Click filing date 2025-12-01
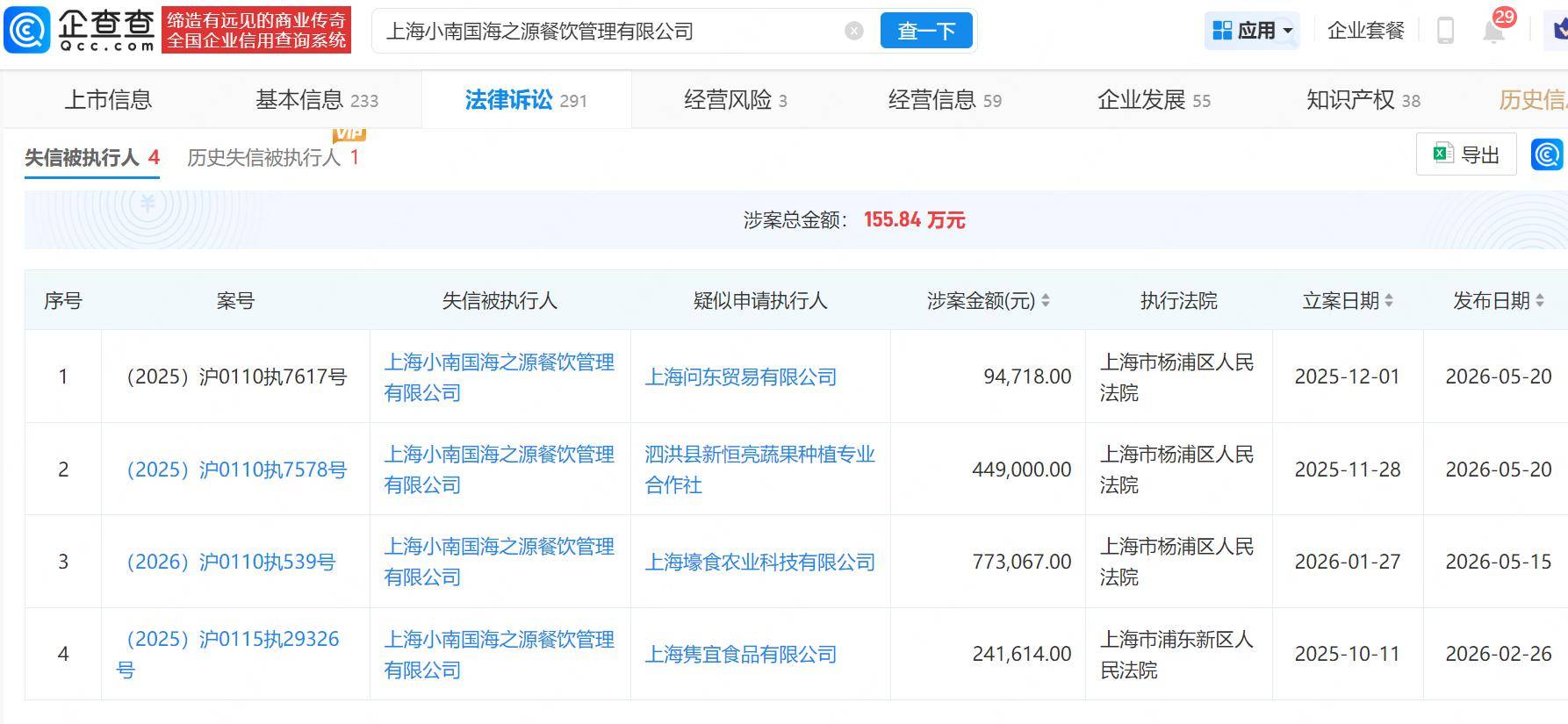Screen dimensions: 1568x724 [1347, 376]
